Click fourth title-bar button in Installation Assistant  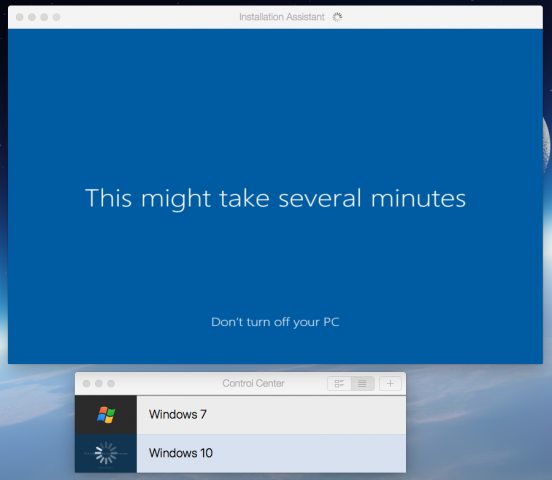[x=56, y=17]
